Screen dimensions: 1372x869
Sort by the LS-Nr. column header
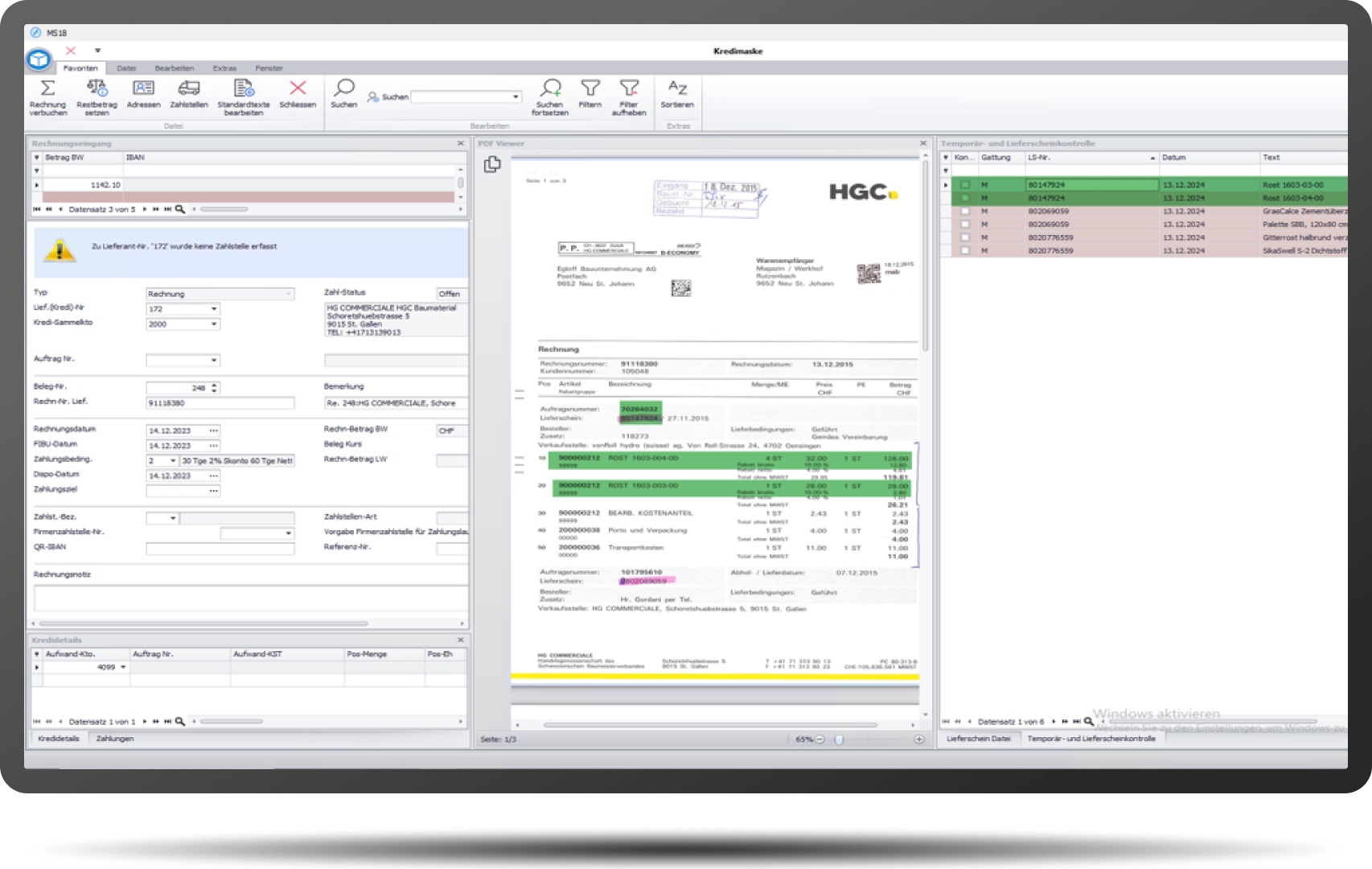tap(1091, 158)
